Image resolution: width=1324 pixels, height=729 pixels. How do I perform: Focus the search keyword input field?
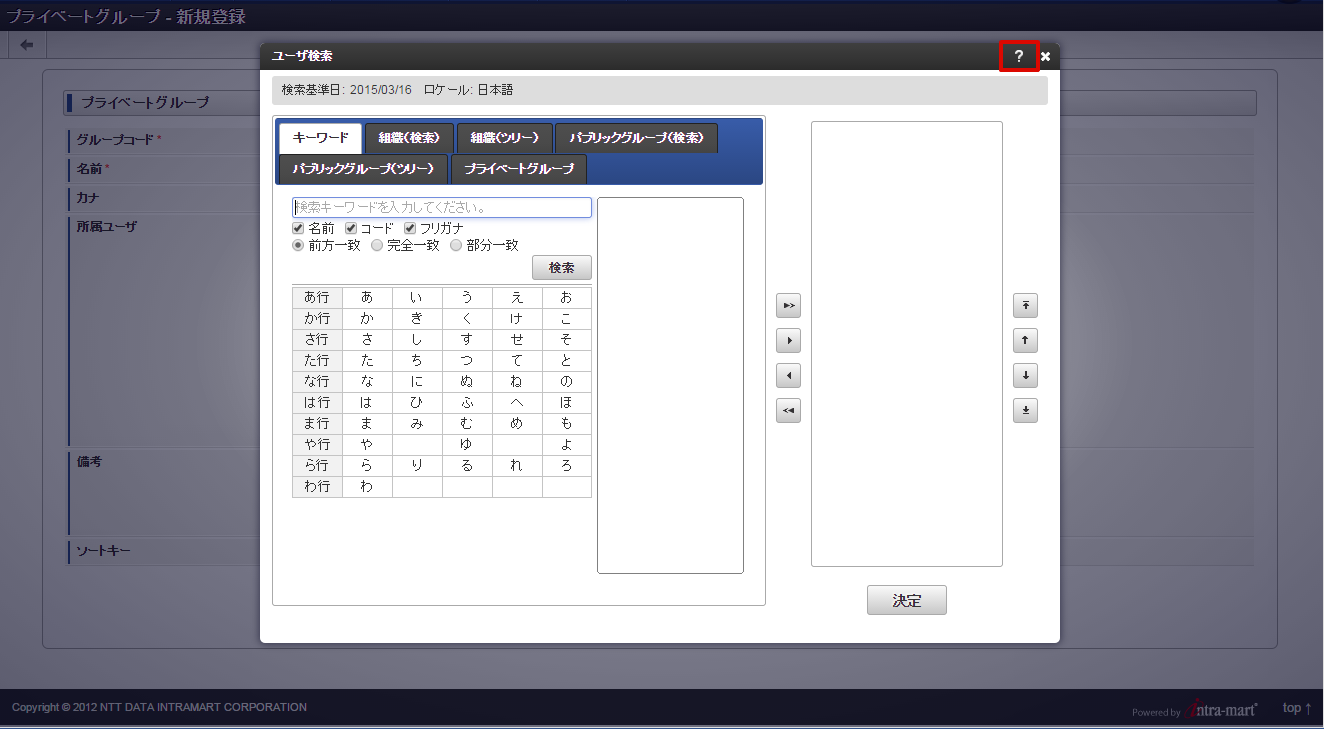pos(442,208)
